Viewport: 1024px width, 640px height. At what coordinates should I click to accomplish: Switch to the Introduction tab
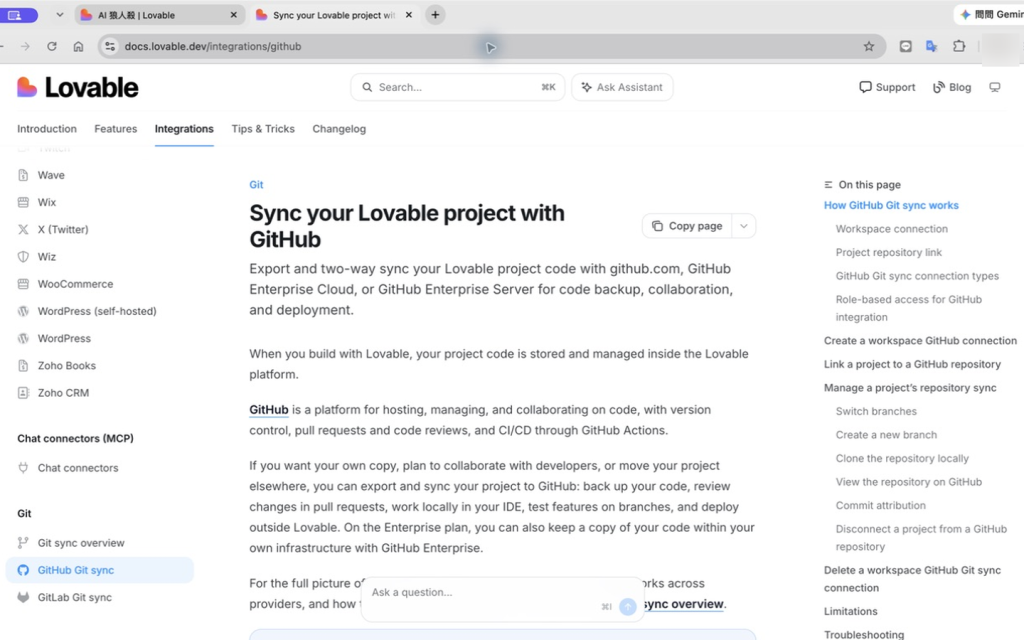tap(47, 129)
